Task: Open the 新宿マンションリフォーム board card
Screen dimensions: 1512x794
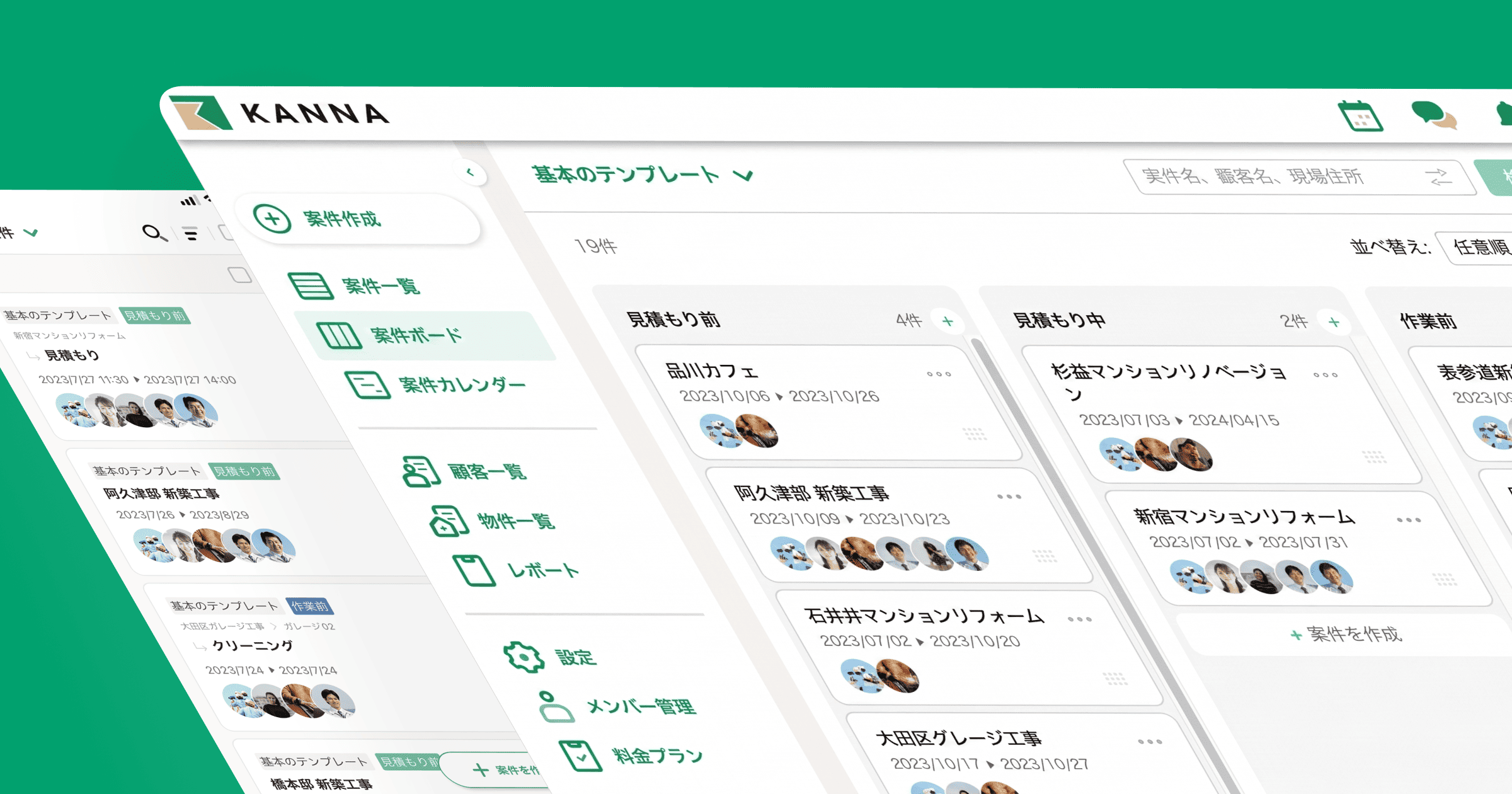Action: point(1299,549)
